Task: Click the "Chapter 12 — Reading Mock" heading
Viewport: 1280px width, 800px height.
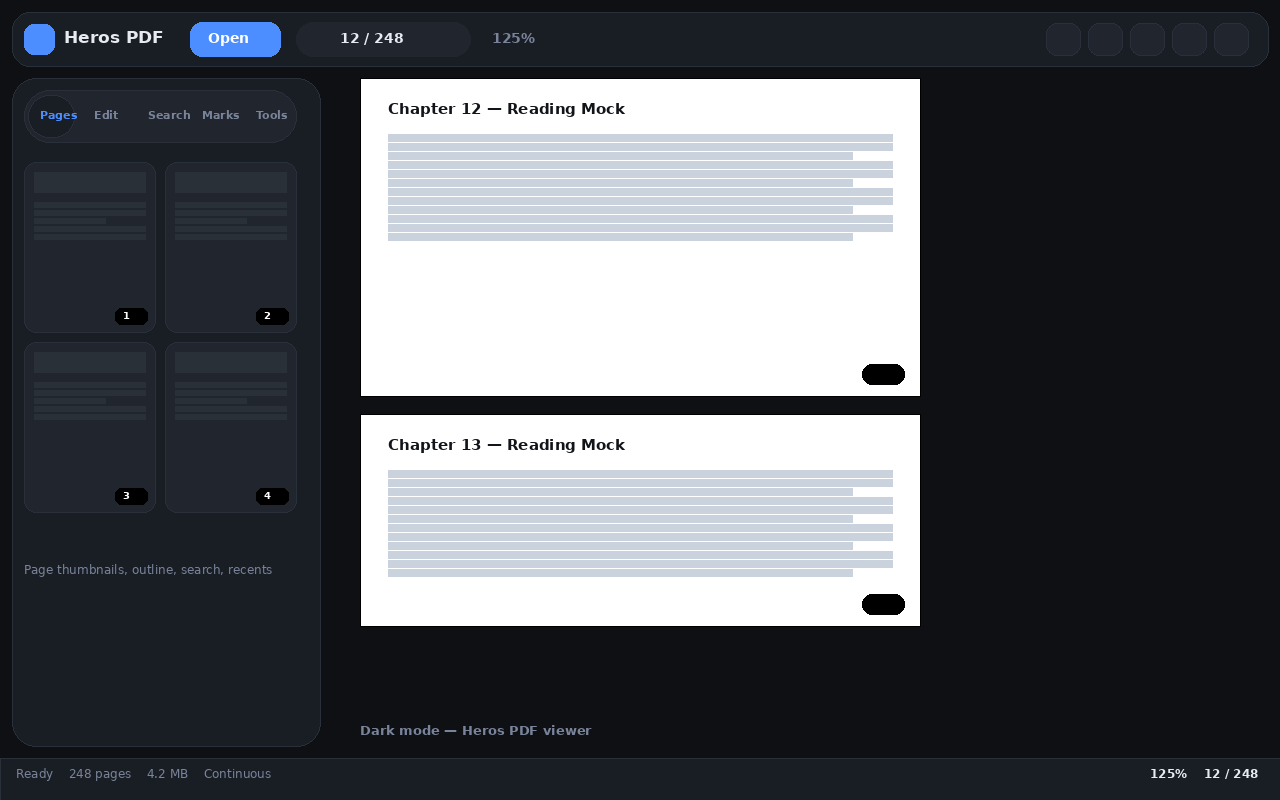Action: 506,109
